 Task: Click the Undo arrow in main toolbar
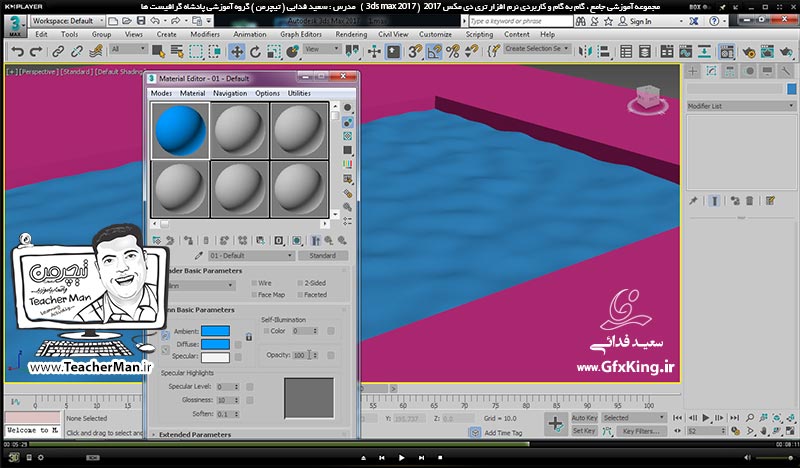coord(17,52)
